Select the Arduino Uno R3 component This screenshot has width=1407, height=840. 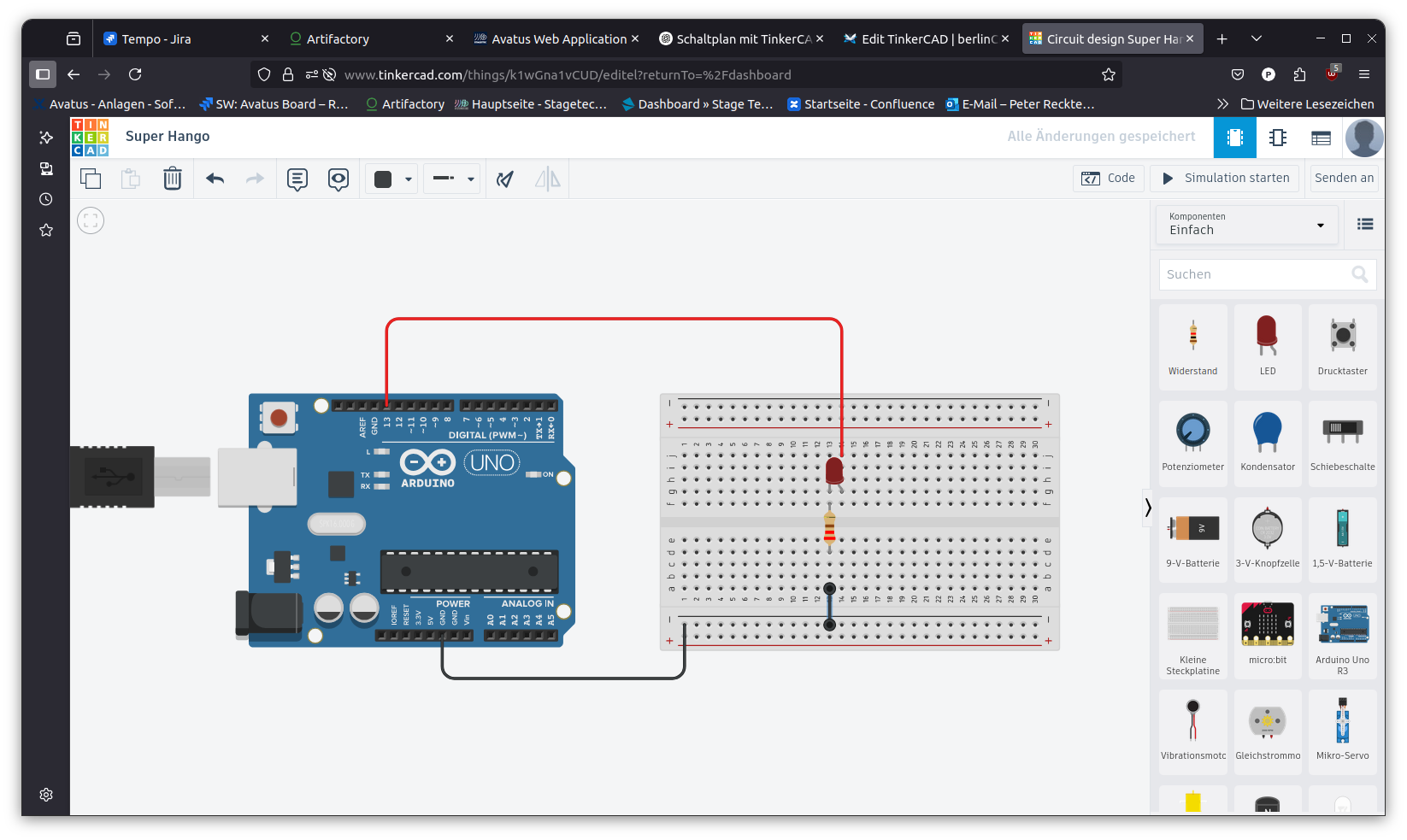[1343, 637]
